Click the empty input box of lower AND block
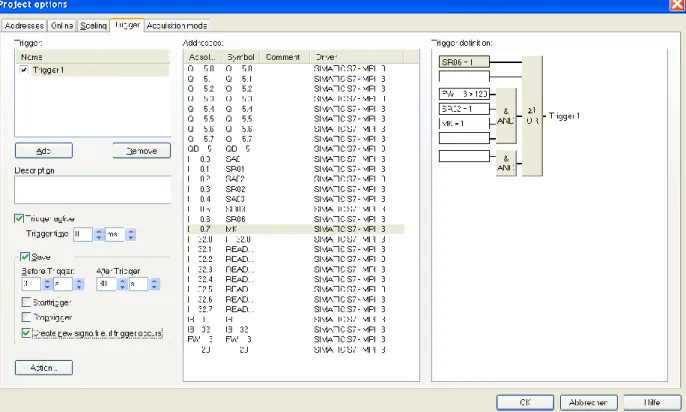 tap(464, 157)
